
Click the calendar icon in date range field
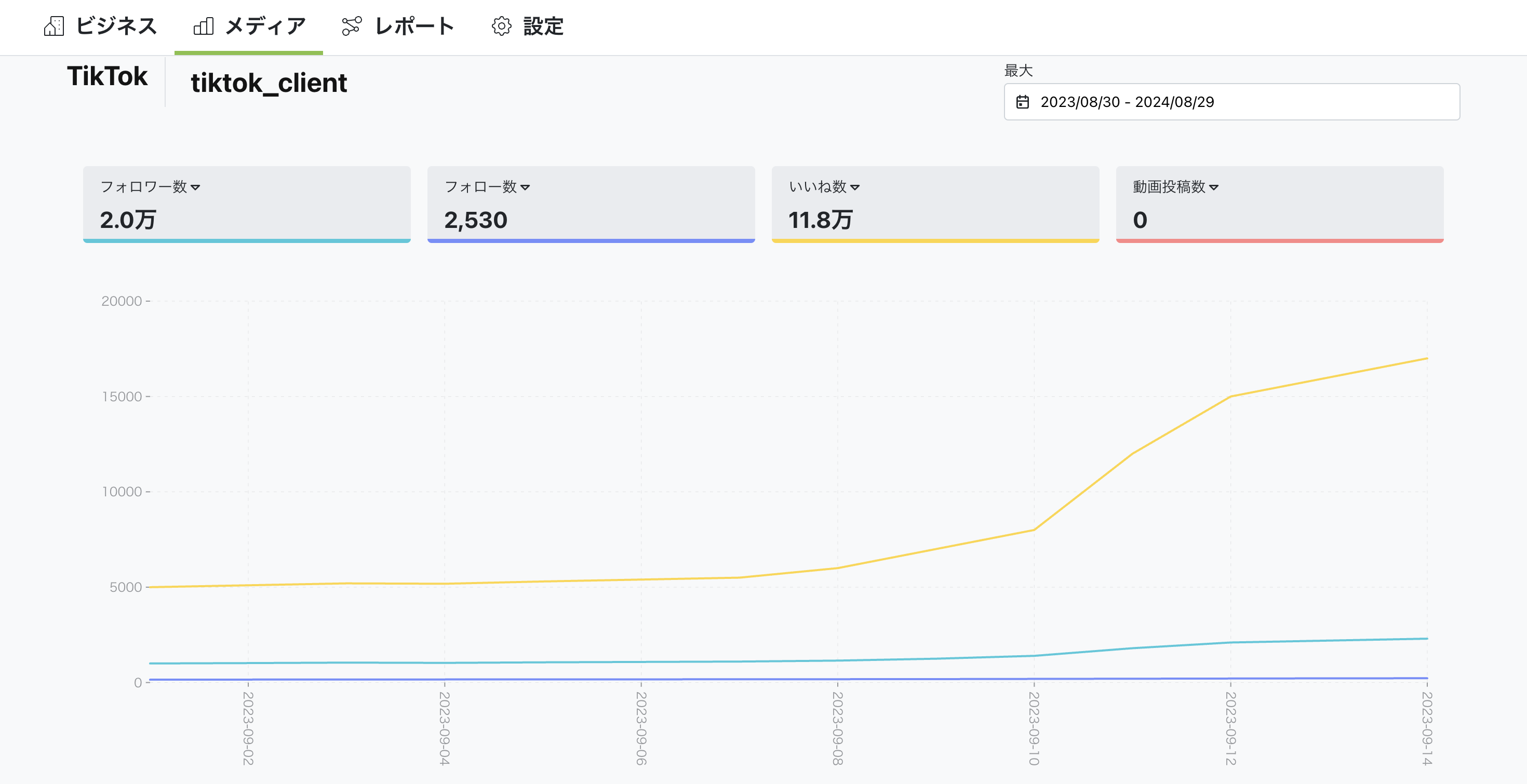(x=1023, y=102)
